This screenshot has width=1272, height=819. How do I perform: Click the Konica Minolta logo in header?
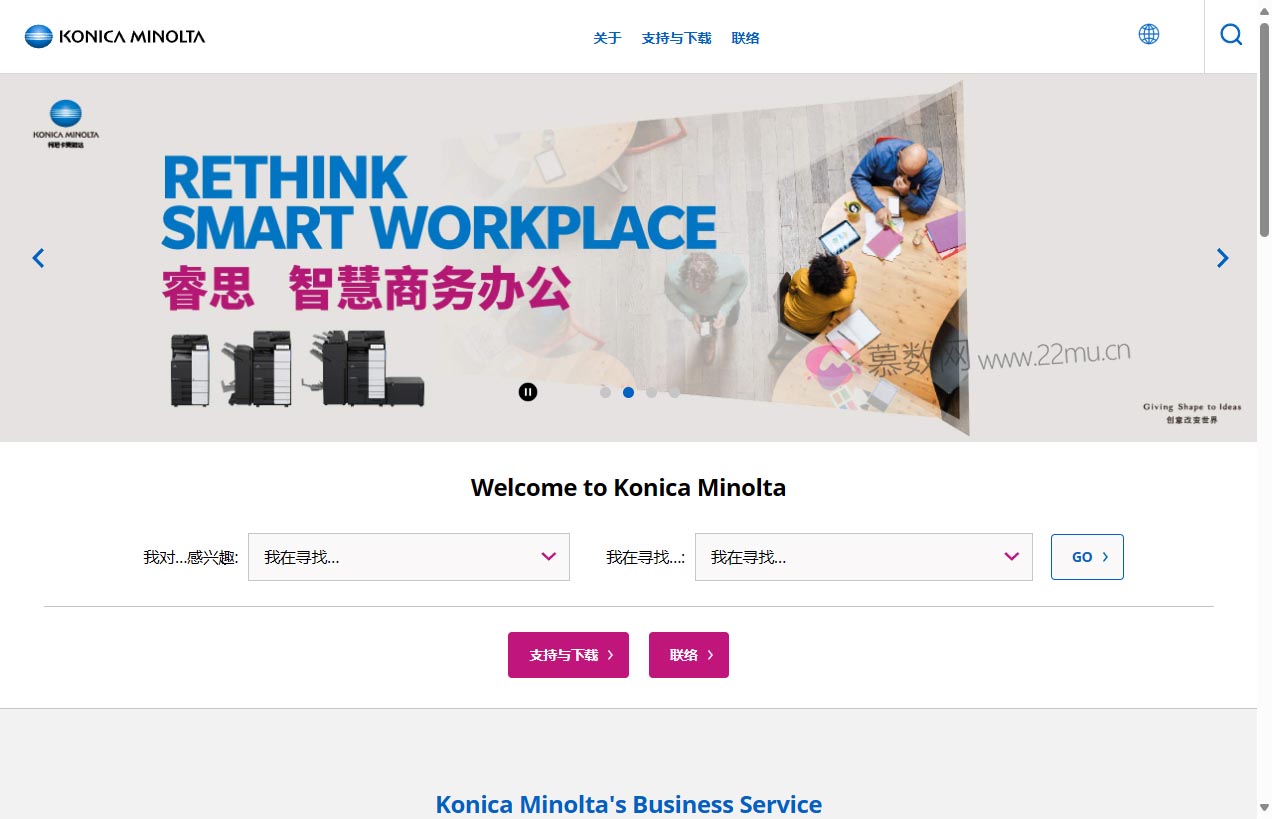pyautogui.click(x=115, y=37)
